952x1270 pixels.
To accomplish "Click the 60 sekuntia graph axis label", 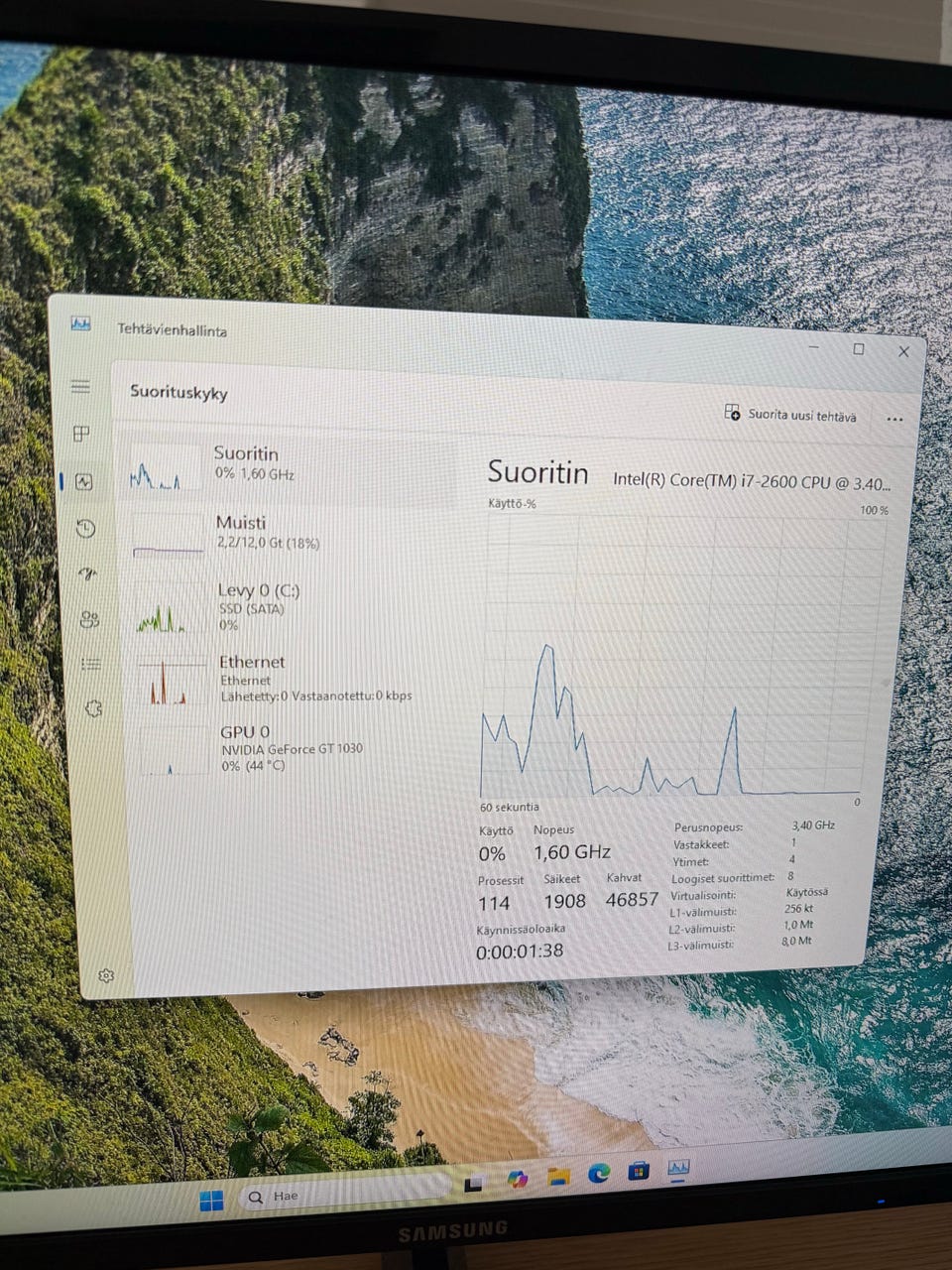I will [510, 807].
